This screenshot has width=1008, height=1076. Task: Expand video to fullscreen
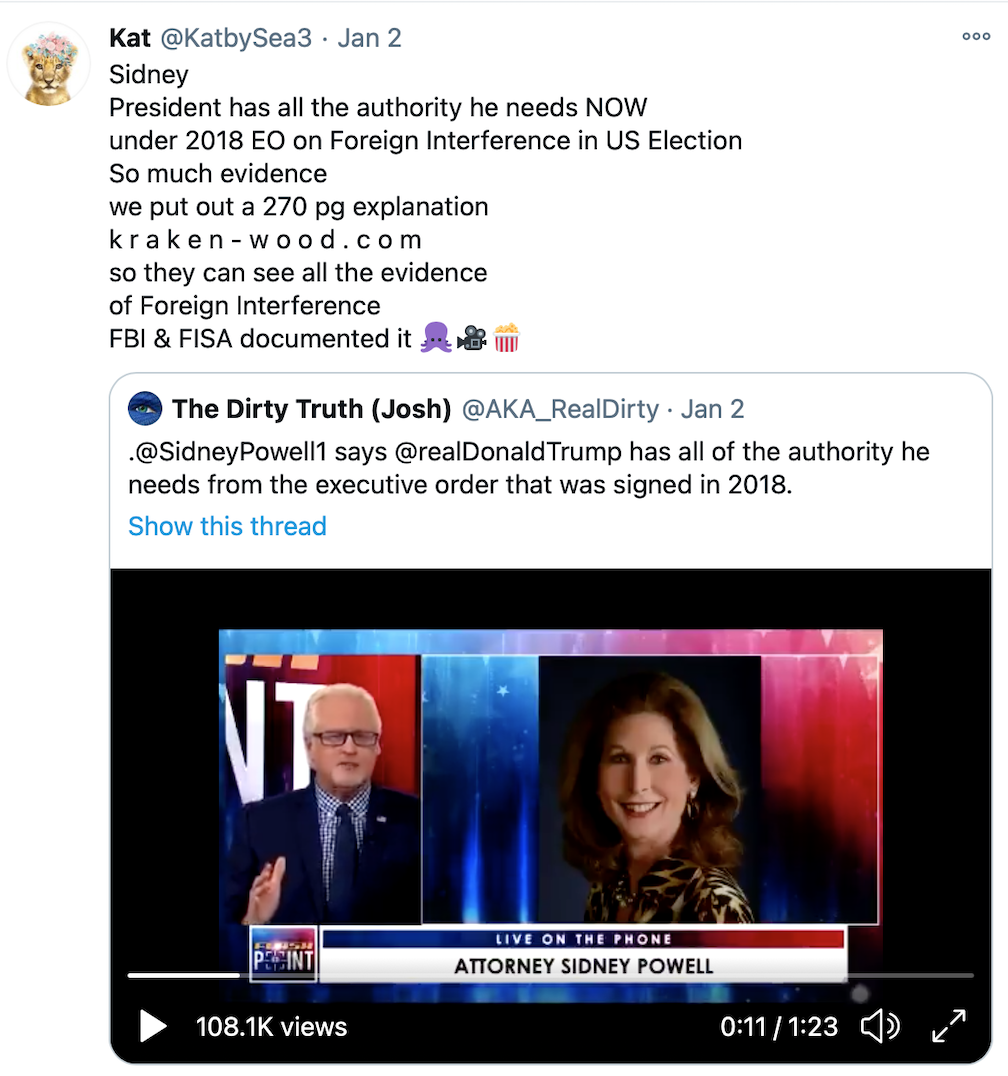pos(949,1027)
